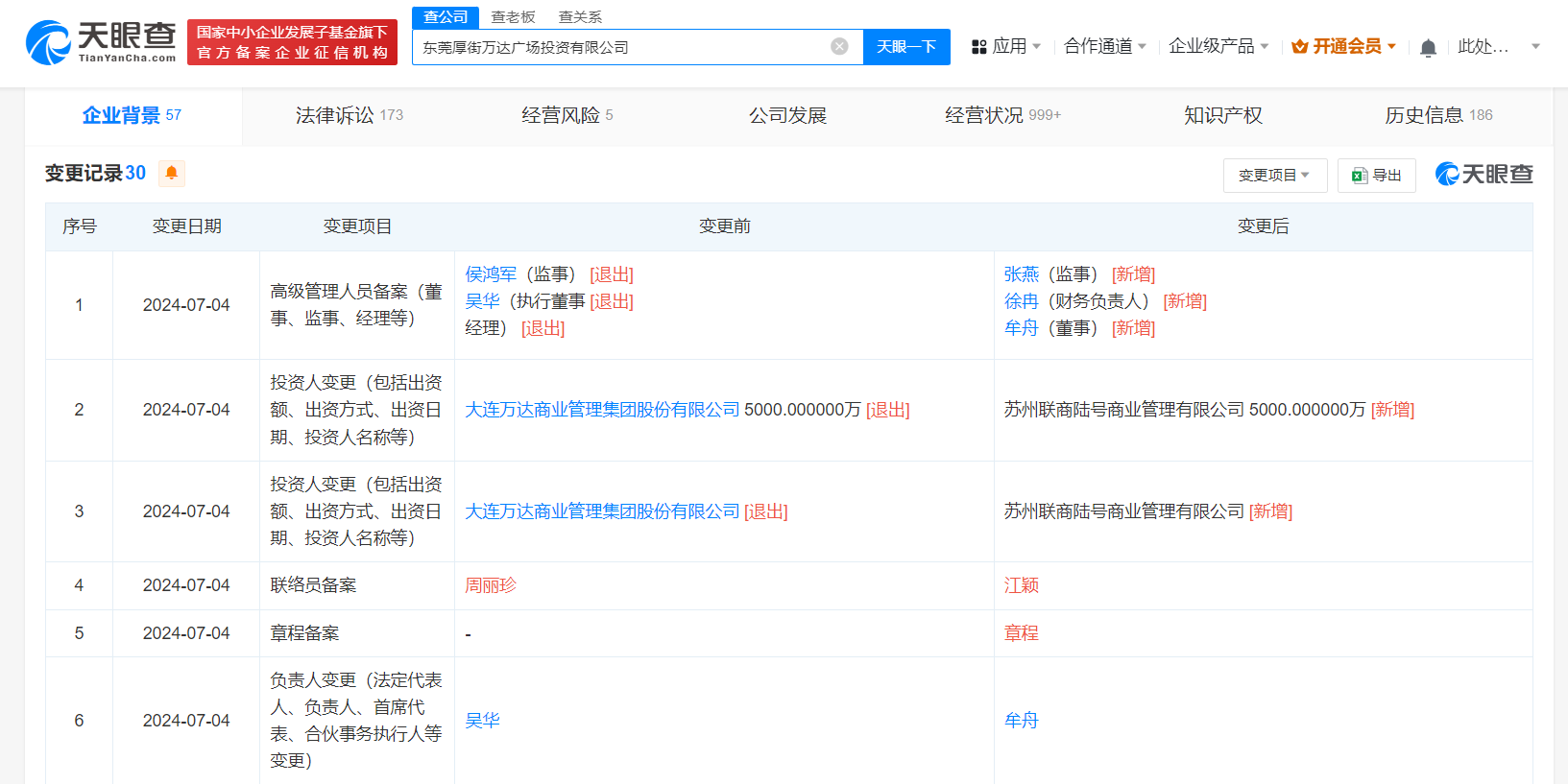Open notifications bell icon in header
The width and height of the screenshot is (1568, 784).
(x=1428, y=47)
